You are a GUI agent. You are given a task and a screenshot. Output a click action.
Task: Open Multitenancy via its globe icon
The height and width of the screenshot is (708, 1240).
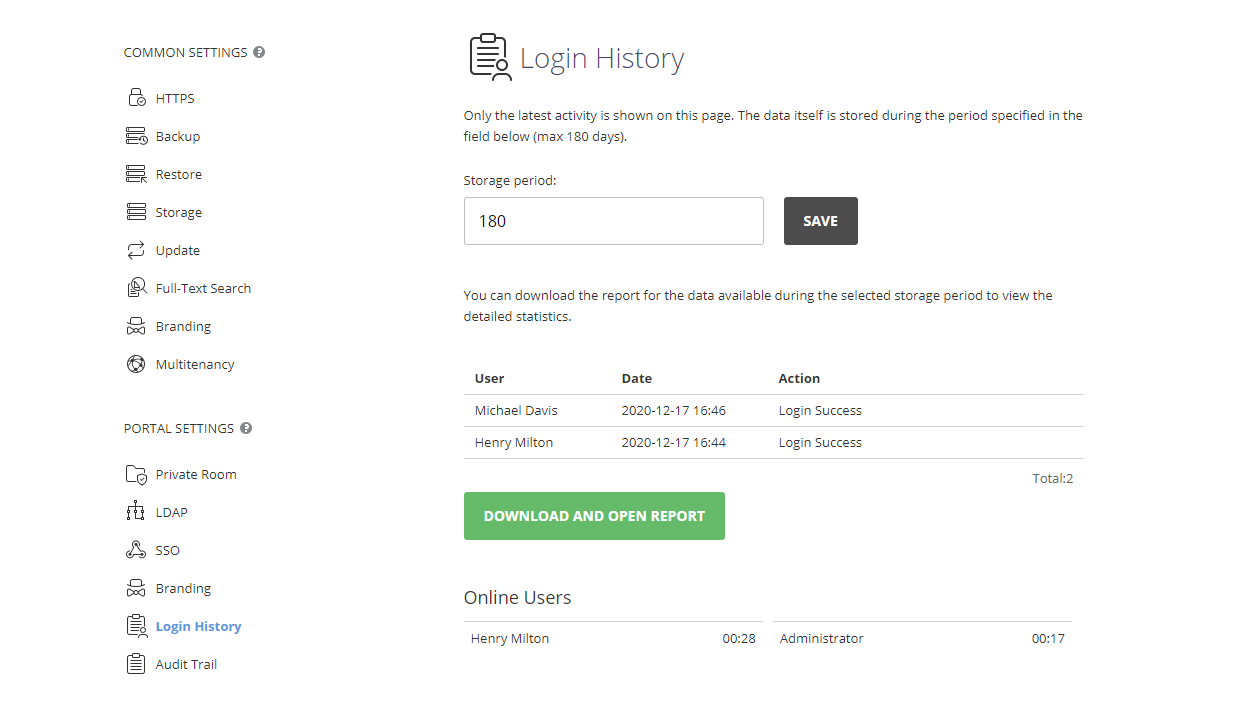tap(136, 363)
